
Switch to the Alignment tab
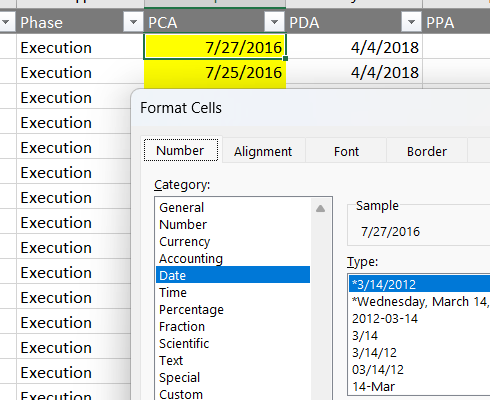tap(263, 152)
